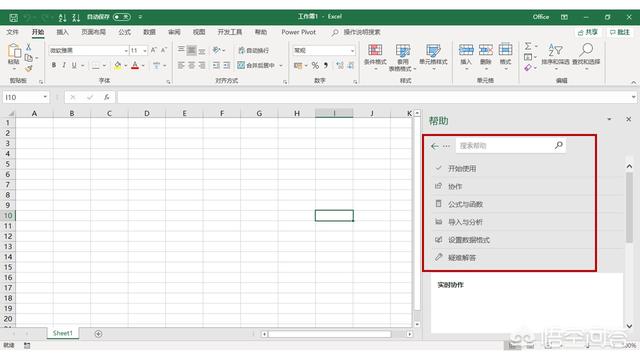Toggle 自动换行 (Wrap Text)
Image resolution: width=640 pixels, height=360 pixels.
[x=253, y=50]
